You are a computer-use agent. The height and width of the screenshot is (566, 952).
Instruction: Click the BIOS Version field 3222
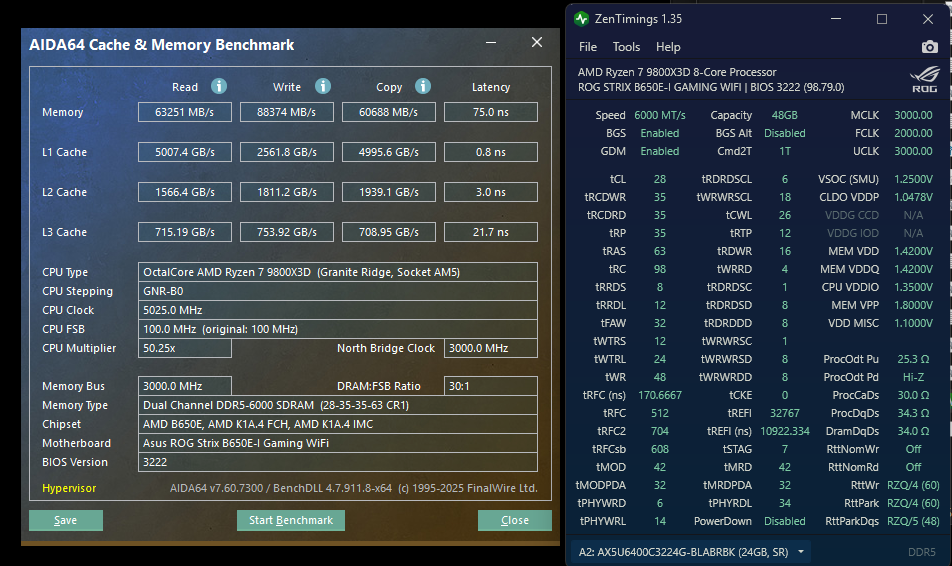click(338, 462)
